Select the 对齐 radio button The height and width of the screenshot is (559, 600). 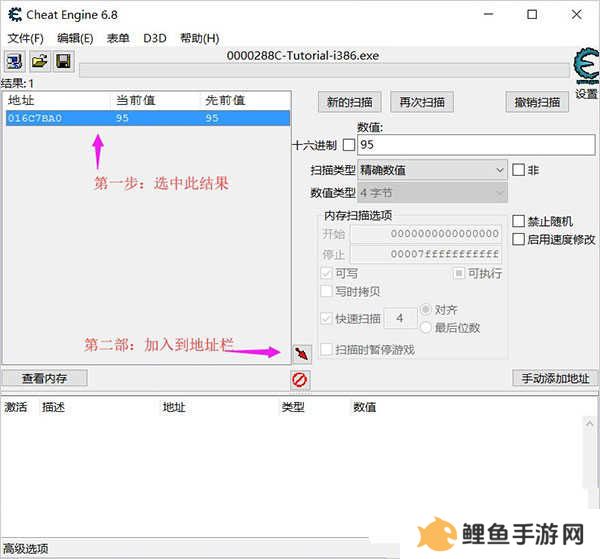(x=426, y=309)
